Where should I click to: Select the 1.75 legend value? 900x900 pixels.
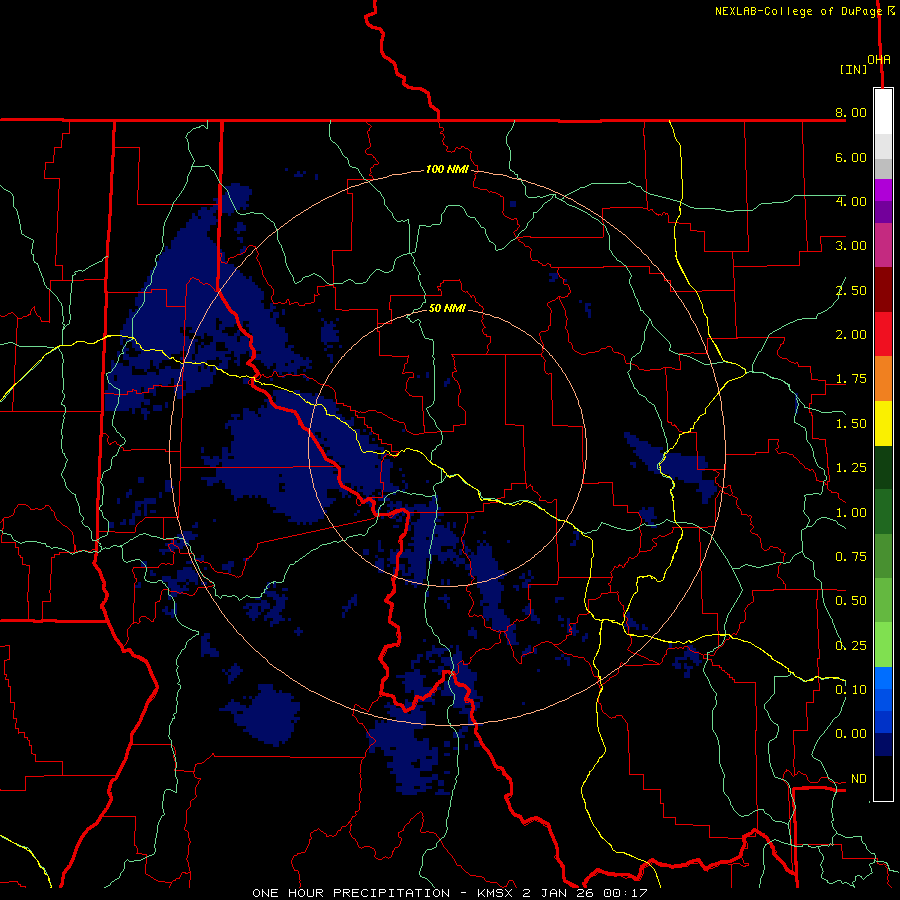(851, 379)
